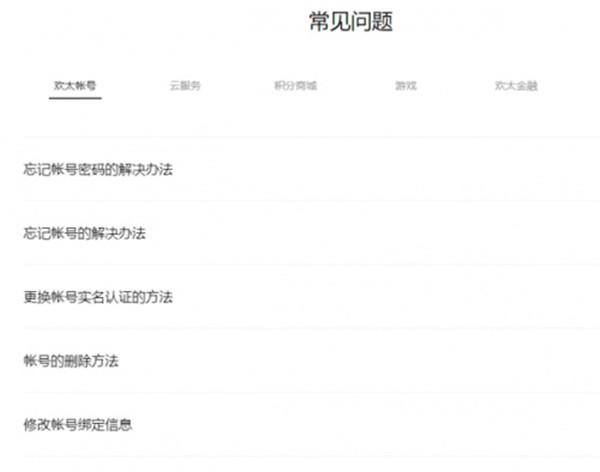Select 修改帐号绑定信息 question
Viewport: 600px width, 472px height.
[x=77, y=425]
